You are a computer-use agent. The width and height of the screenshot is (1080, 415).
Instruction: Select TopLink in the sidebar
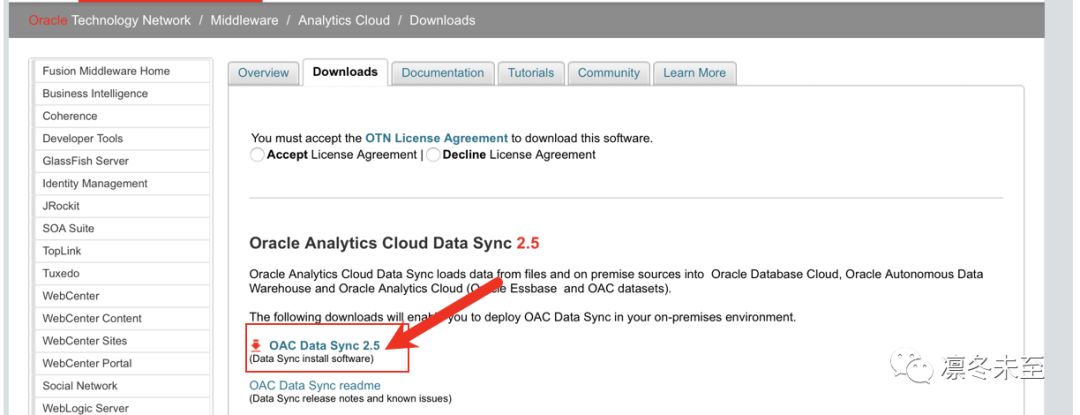(x=122, y=251)
